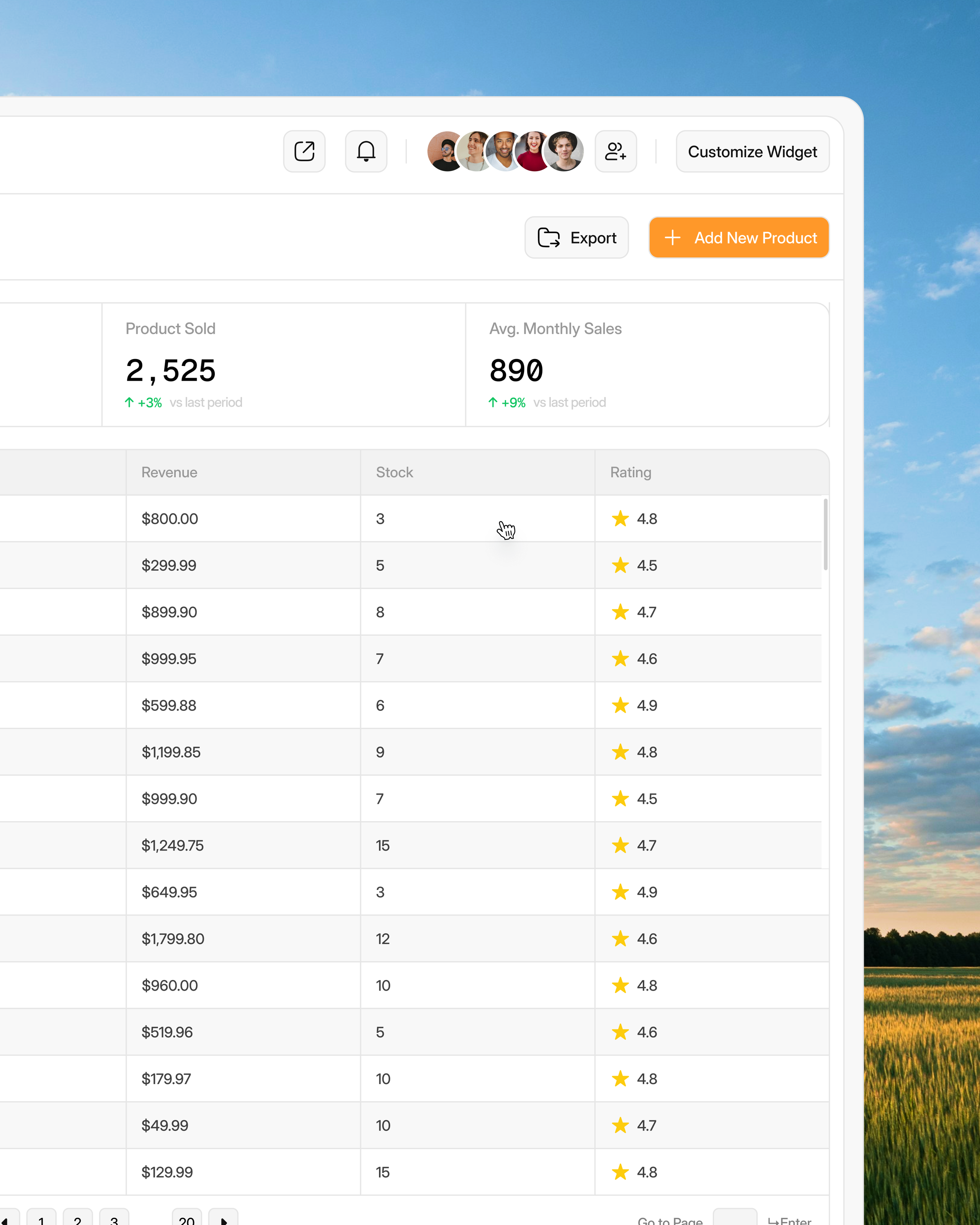Click the star icon in the $899.90 row

click(620, 611)
